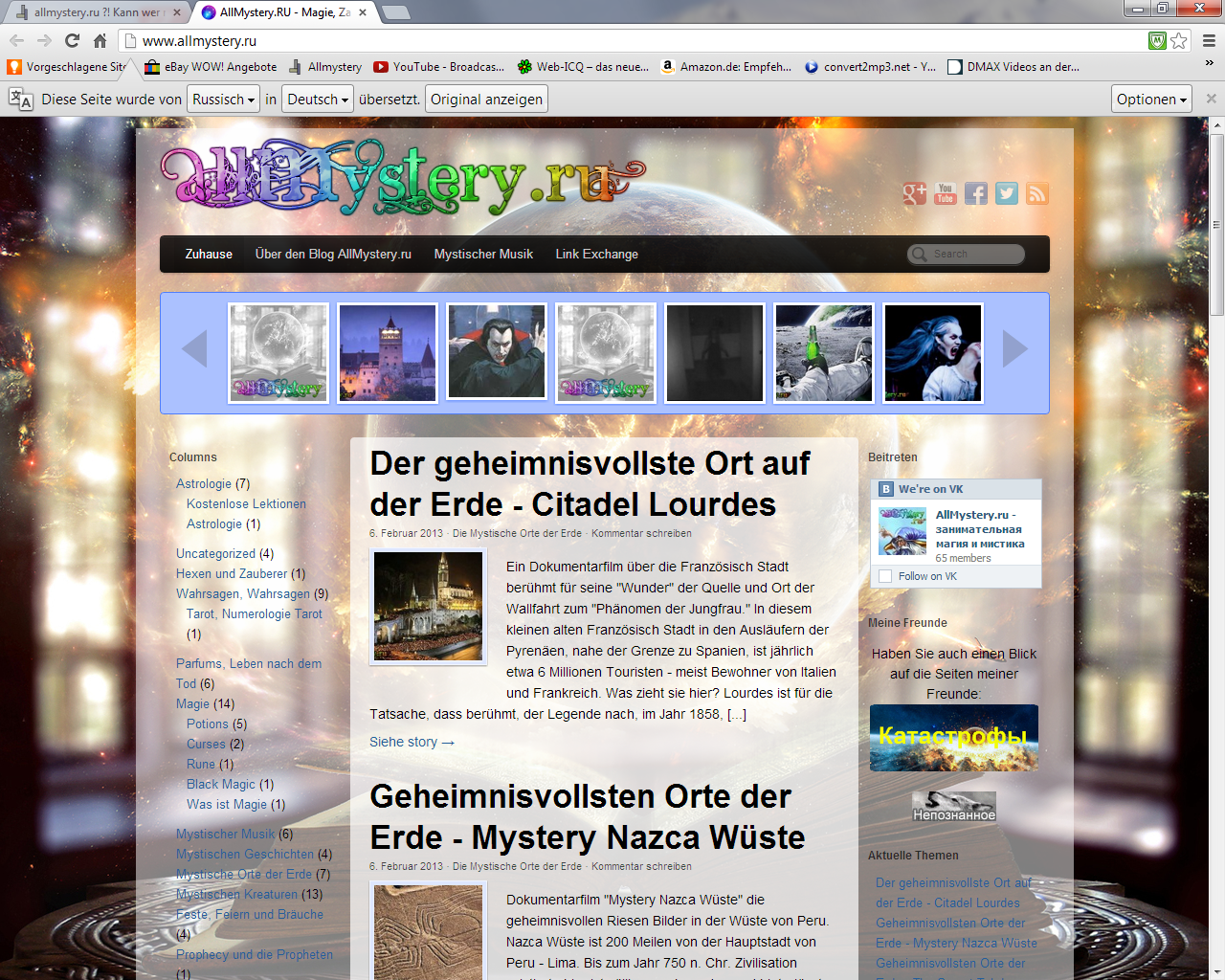Viewport: 1225px width, 980px height.
Task: Open Vorgeschlagene Sites bookmark
Action: pyautogui.click(x=67, y=67)
